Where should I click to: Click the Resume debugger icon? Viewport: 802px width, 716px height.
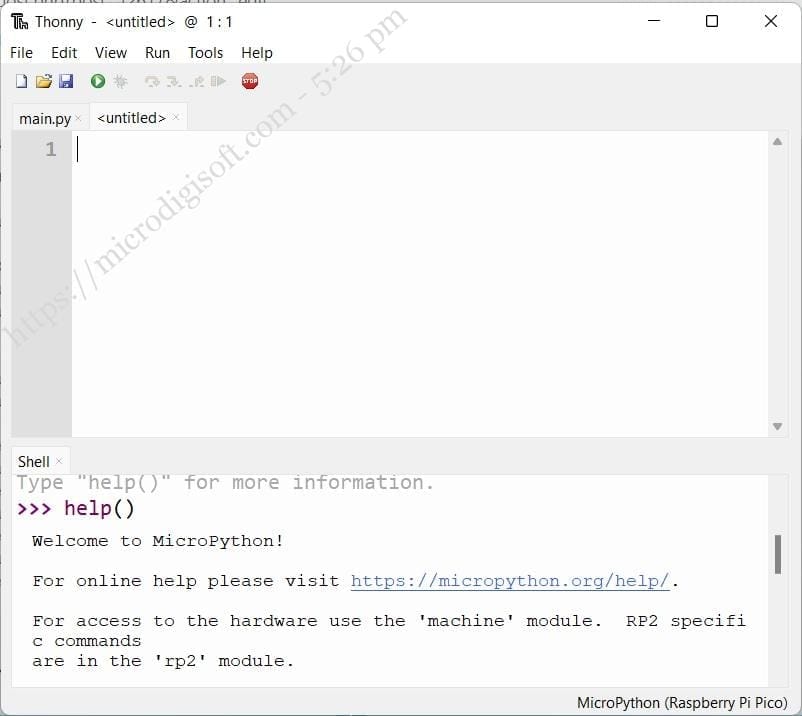click(x=218, y=81)
